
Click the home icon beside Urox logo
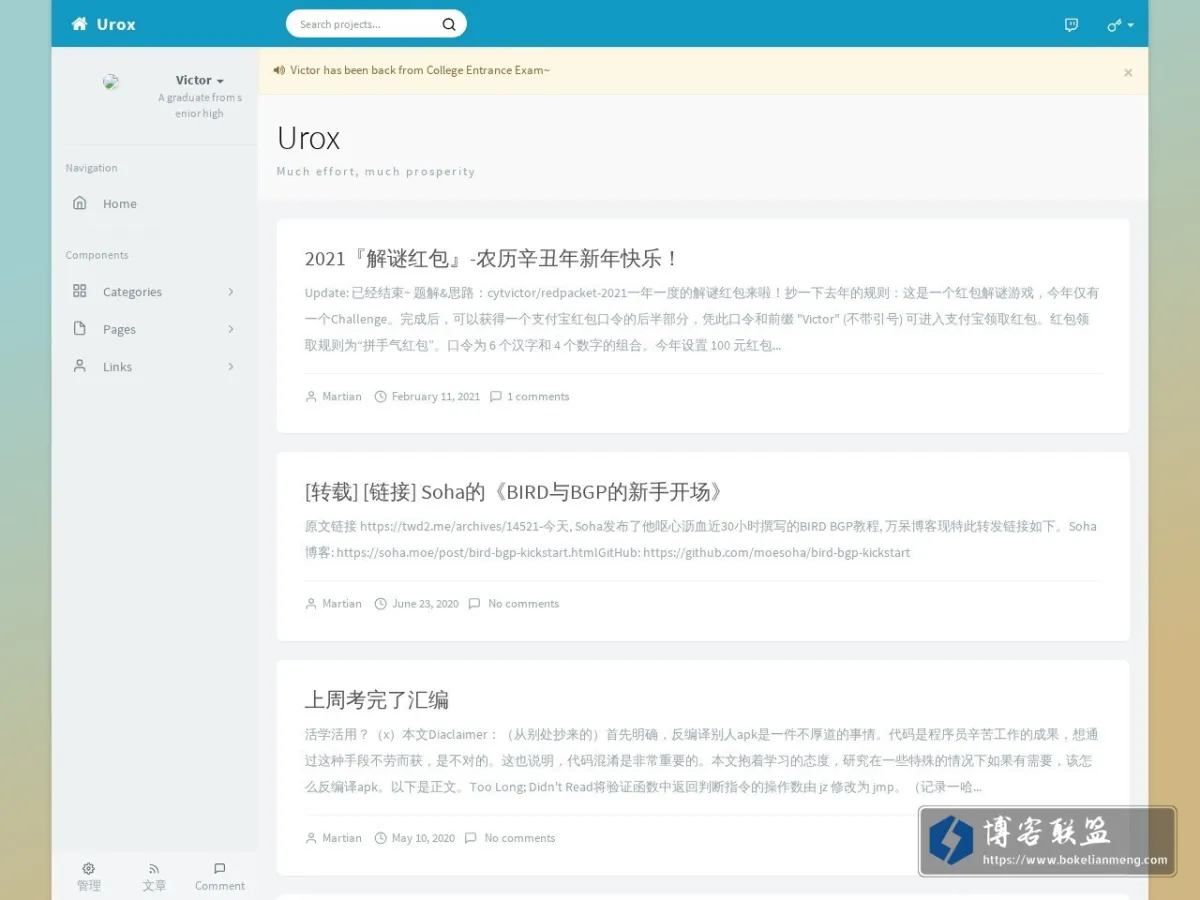[79, 24]
